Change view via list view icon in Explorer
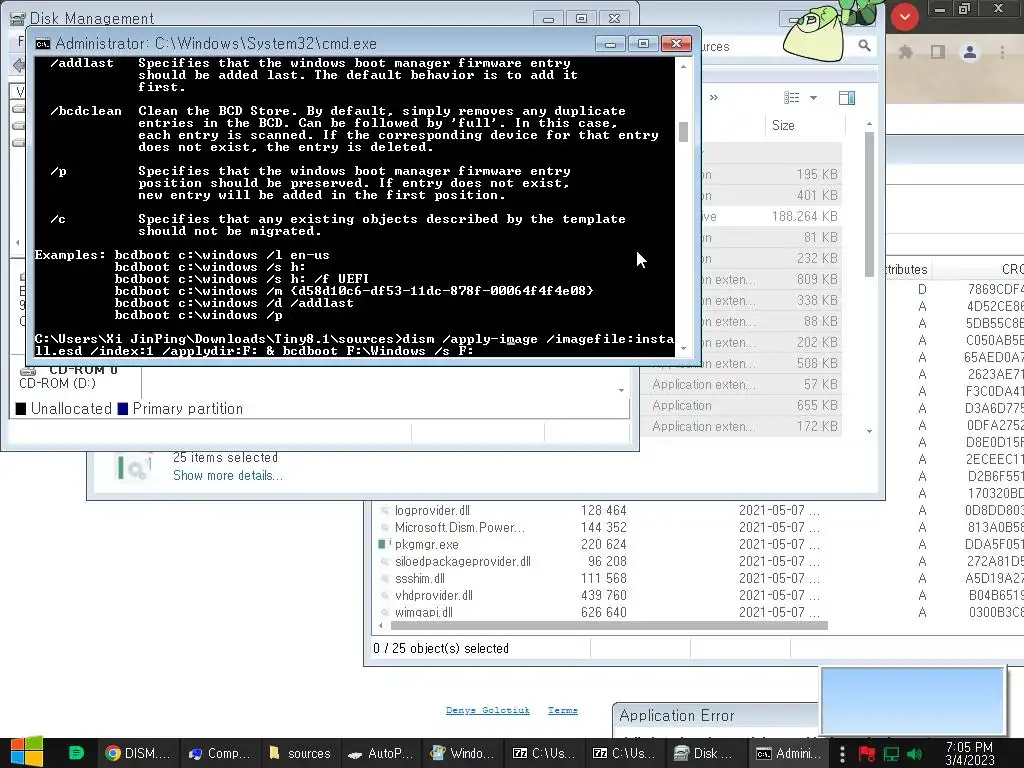The image size is (1024, 768). click(x=792, y=98)
